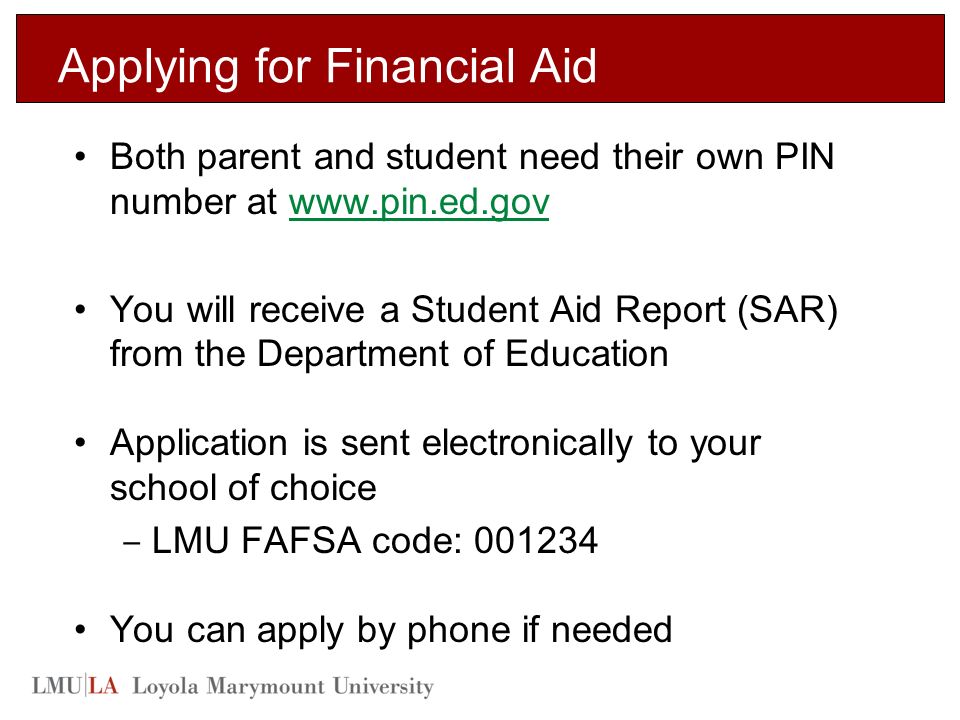Click the bullet dot before Both parent
Image resolution: width=960 pixels, height=720 pixels.
coord(81,157)
